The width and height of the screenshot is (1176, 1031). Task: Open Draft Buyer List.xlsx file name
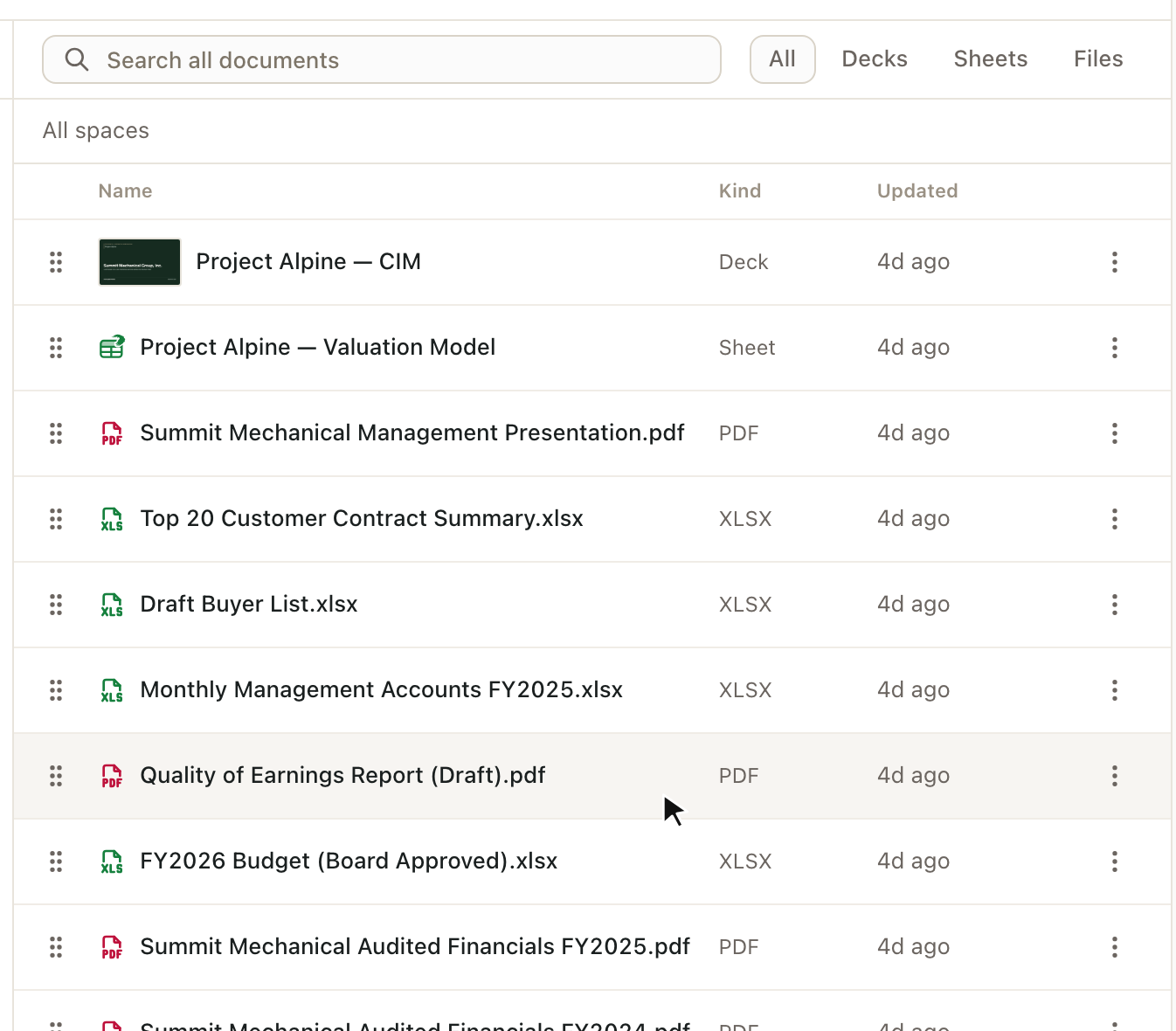[x=249, y=605]
